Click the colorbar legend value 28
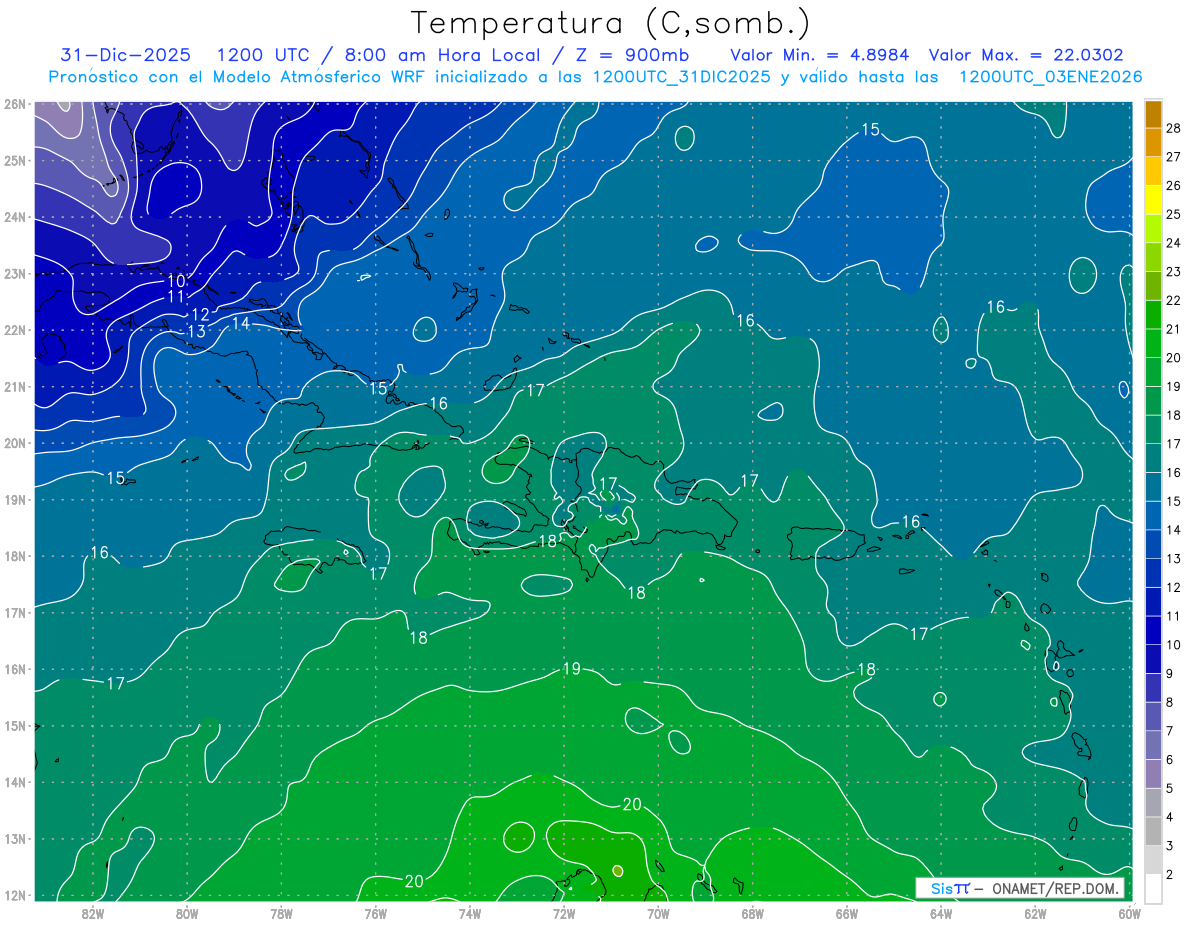The image size is (1200, 927). (x=1174, y=128)
